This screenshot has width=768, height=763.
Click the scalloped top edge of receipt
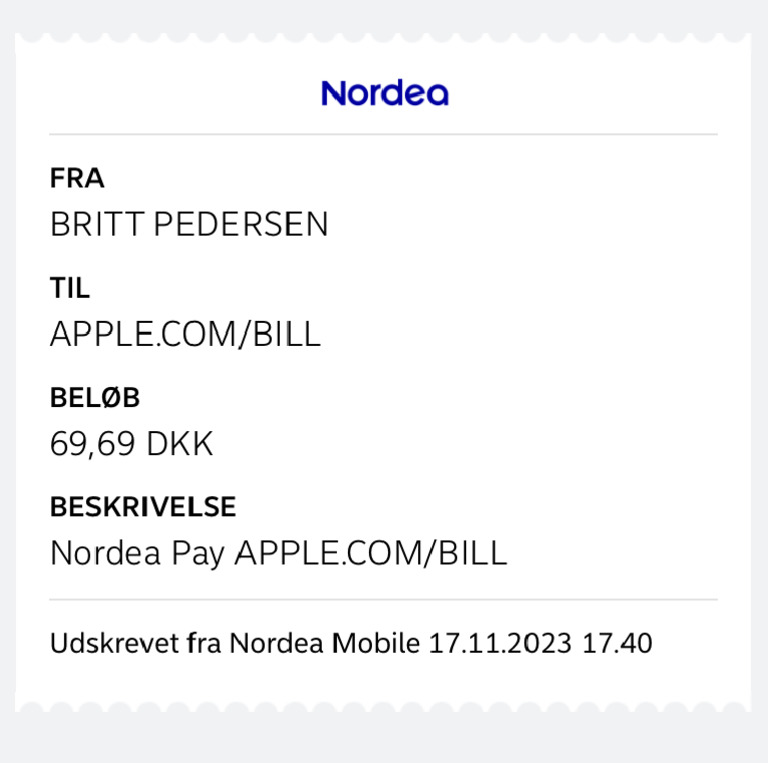point(384,38)
